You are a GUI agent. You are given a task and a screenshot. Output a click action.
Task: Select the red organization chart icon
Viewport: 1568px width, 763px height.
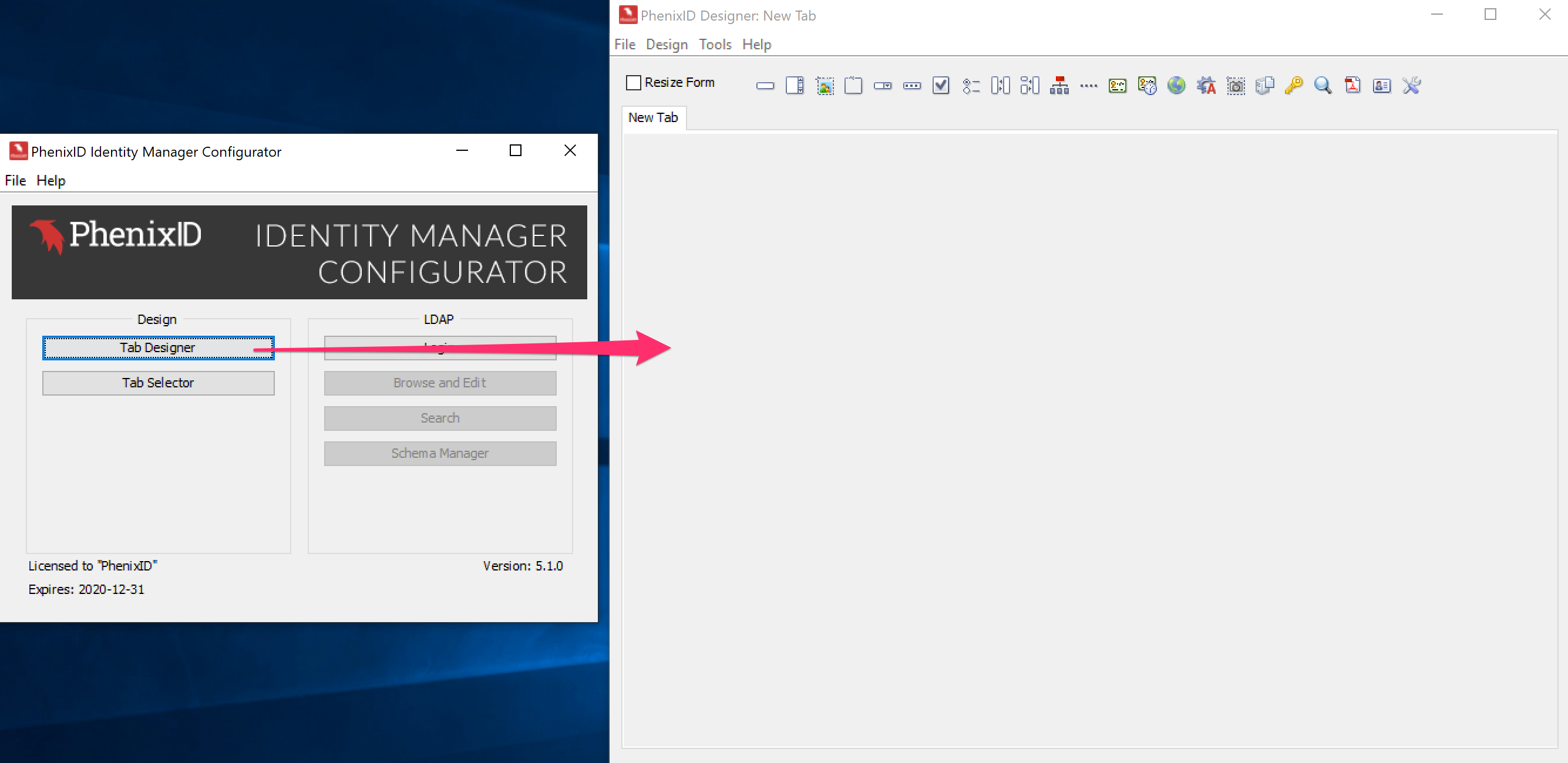tap(1059, 85)
